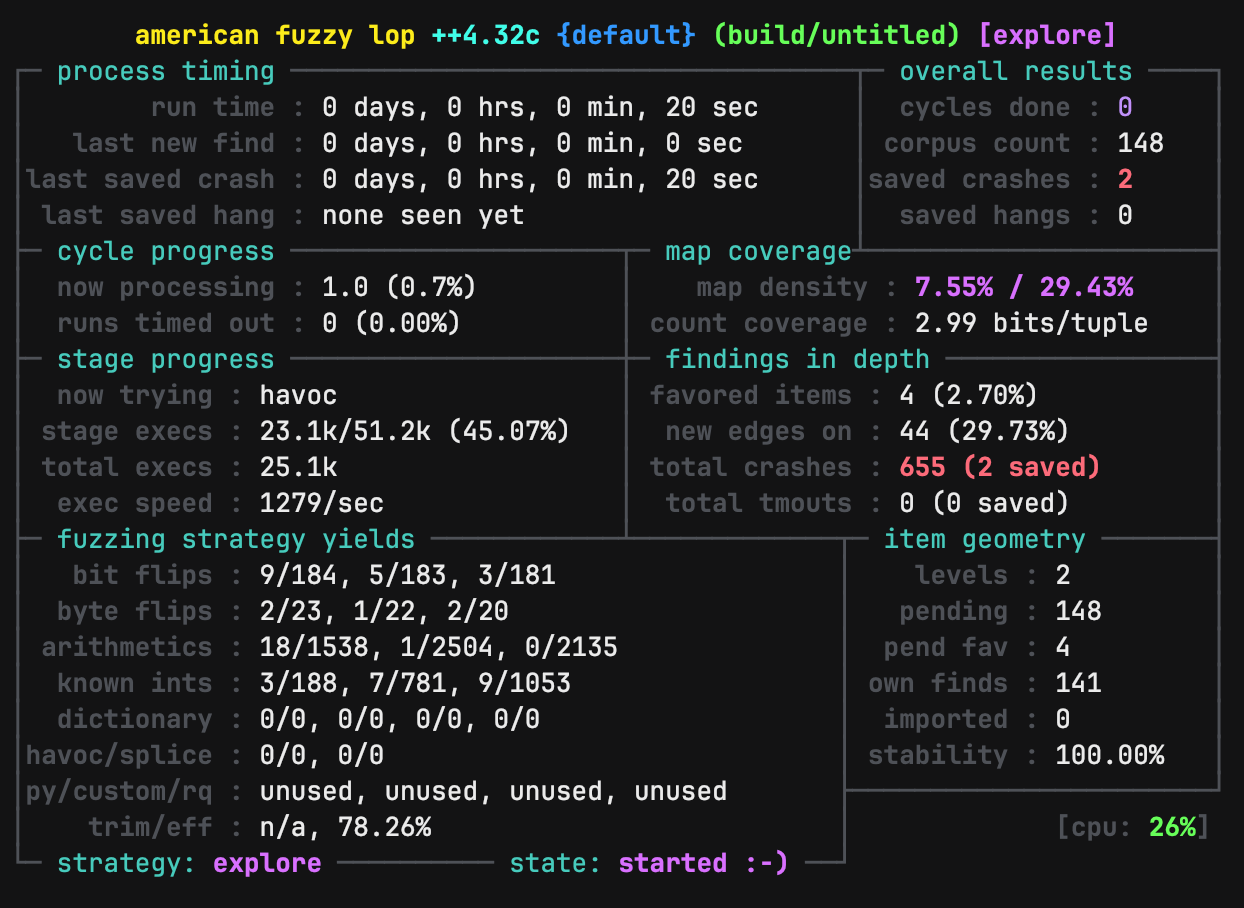This screenshot has height=908, width=1244.
Task: Click the runs timed out value '0 (0.00%)'
Action: point(391,324)
